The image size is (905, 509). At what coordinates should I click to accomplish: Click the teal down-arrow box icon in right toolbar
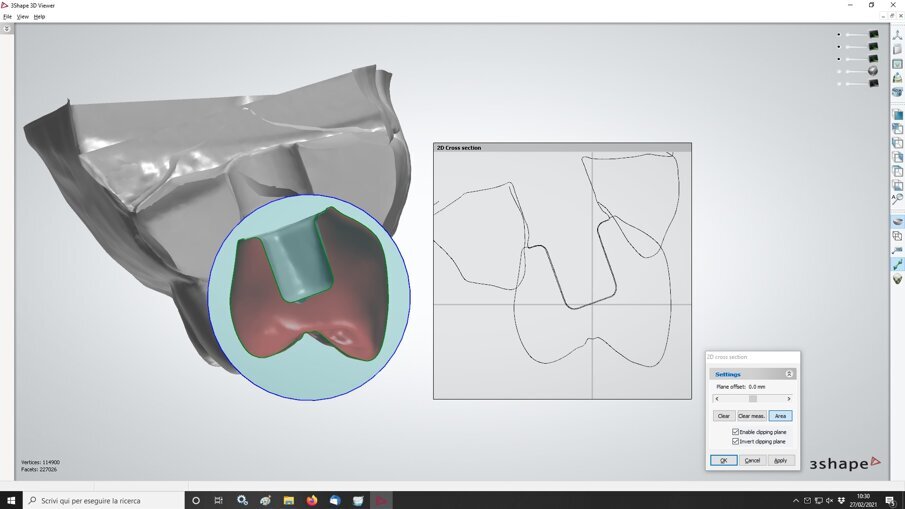897,64
